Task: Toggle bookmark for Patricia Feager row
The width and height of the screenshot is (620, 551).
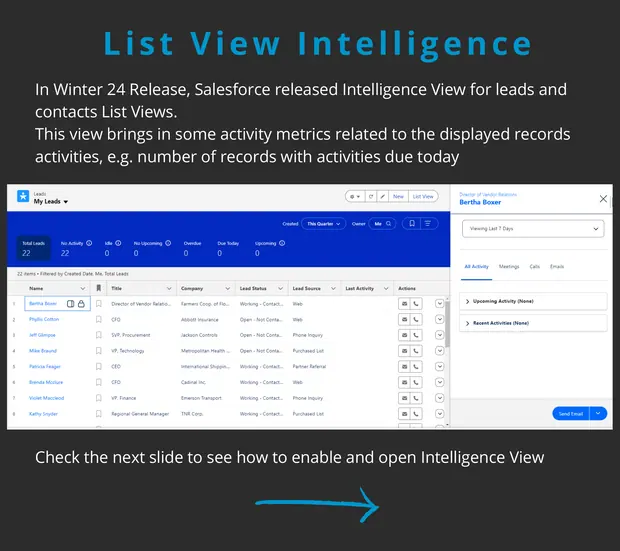Action: 99,367
